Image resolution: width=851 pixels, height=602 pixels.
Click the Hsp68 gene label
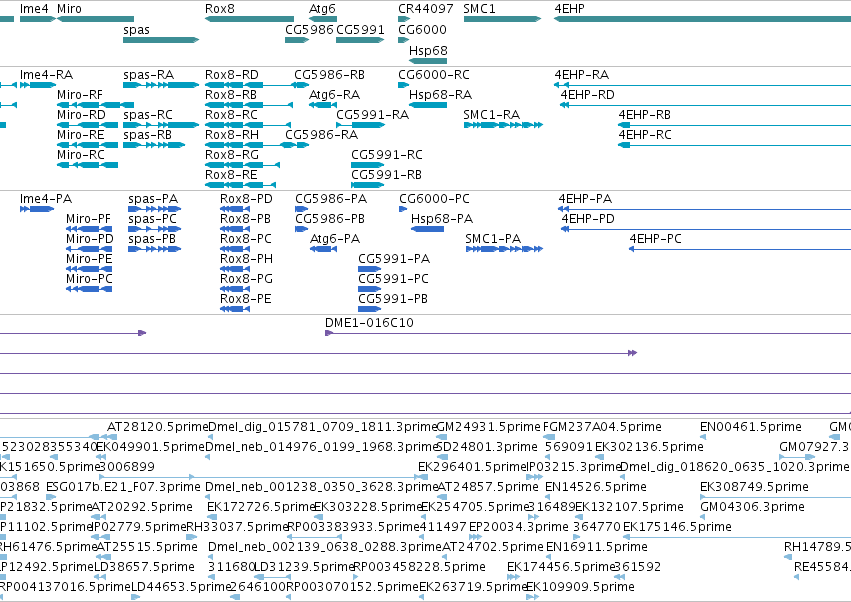(428, 50)
